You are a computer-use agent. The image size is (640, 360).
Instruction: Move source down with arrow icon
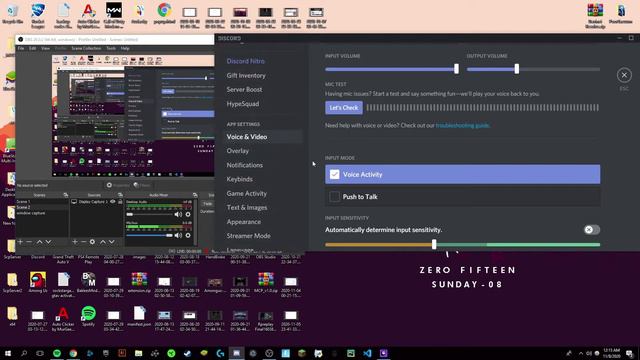[111, 242]
